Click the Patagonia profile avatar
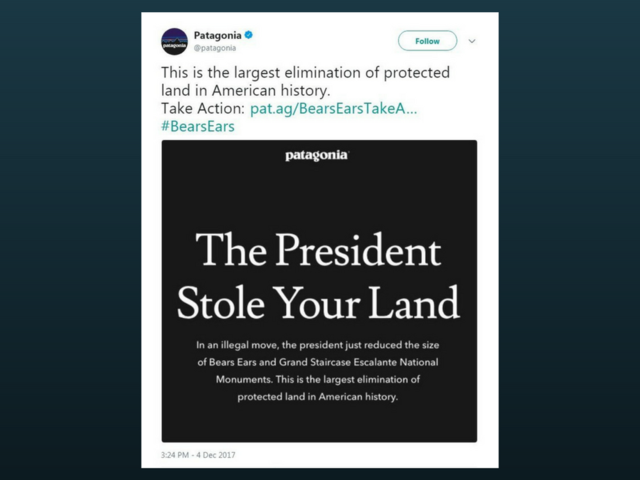640x480 pixels. 174,40
